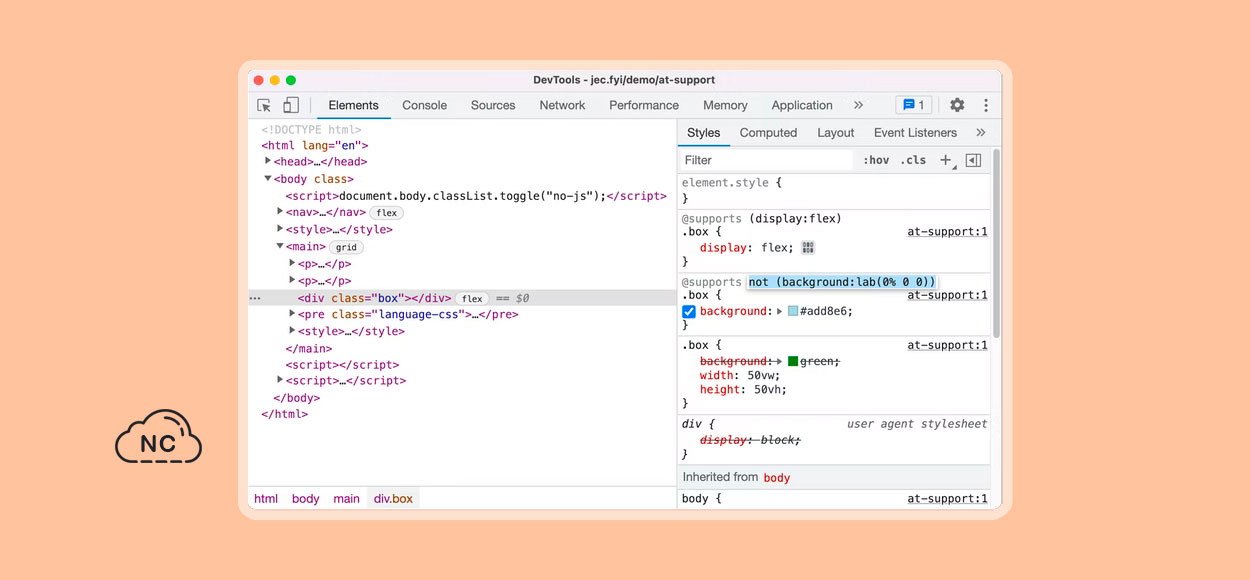This screenshot has height=580, width=1250.
Task: Open the flexbox editor icon beside display: flex
Action: 808,248
